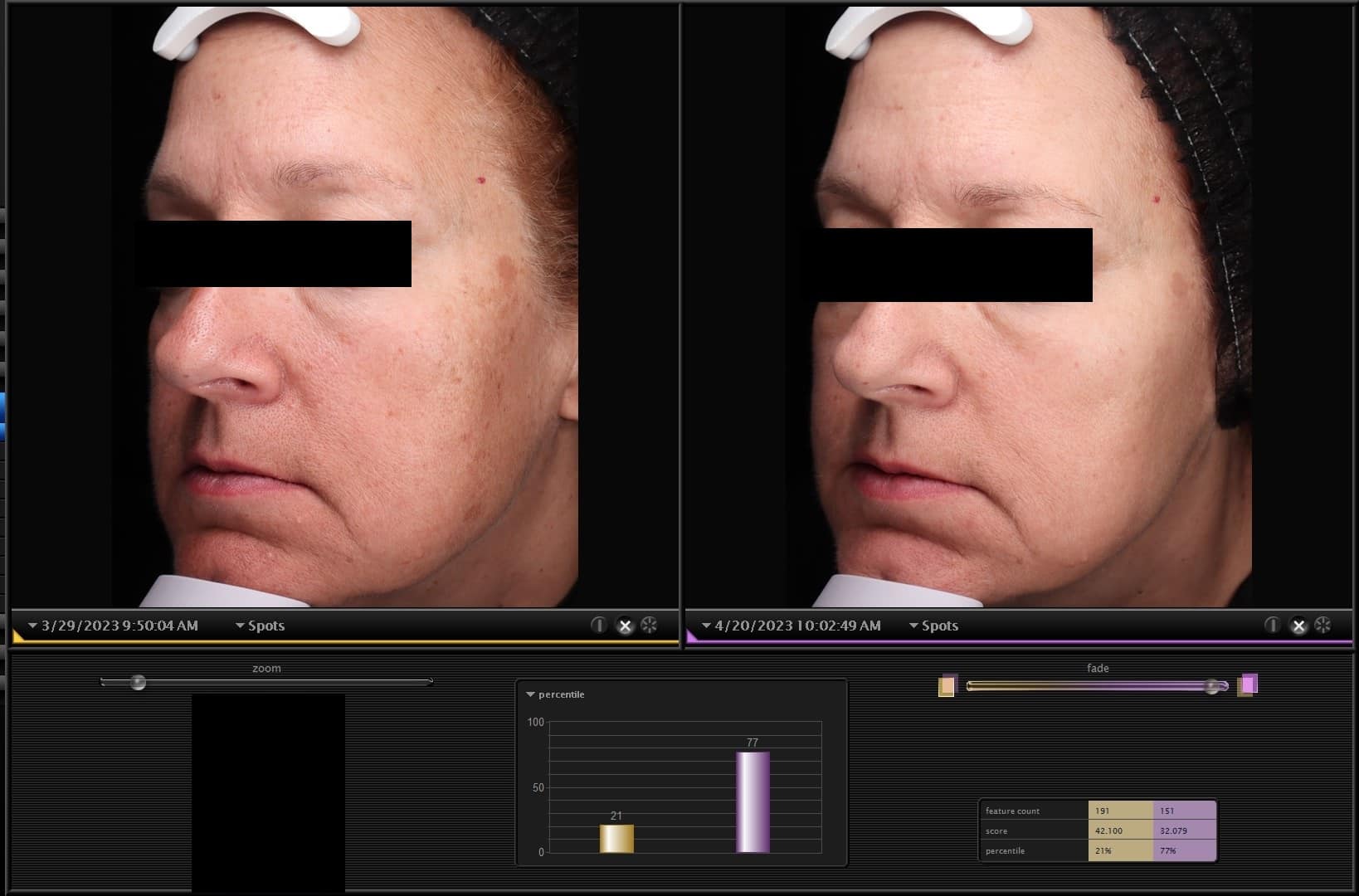Open the Spots analysis dropdown on the 4/20 image
The image size is (1359, 896).
point(935,626)
